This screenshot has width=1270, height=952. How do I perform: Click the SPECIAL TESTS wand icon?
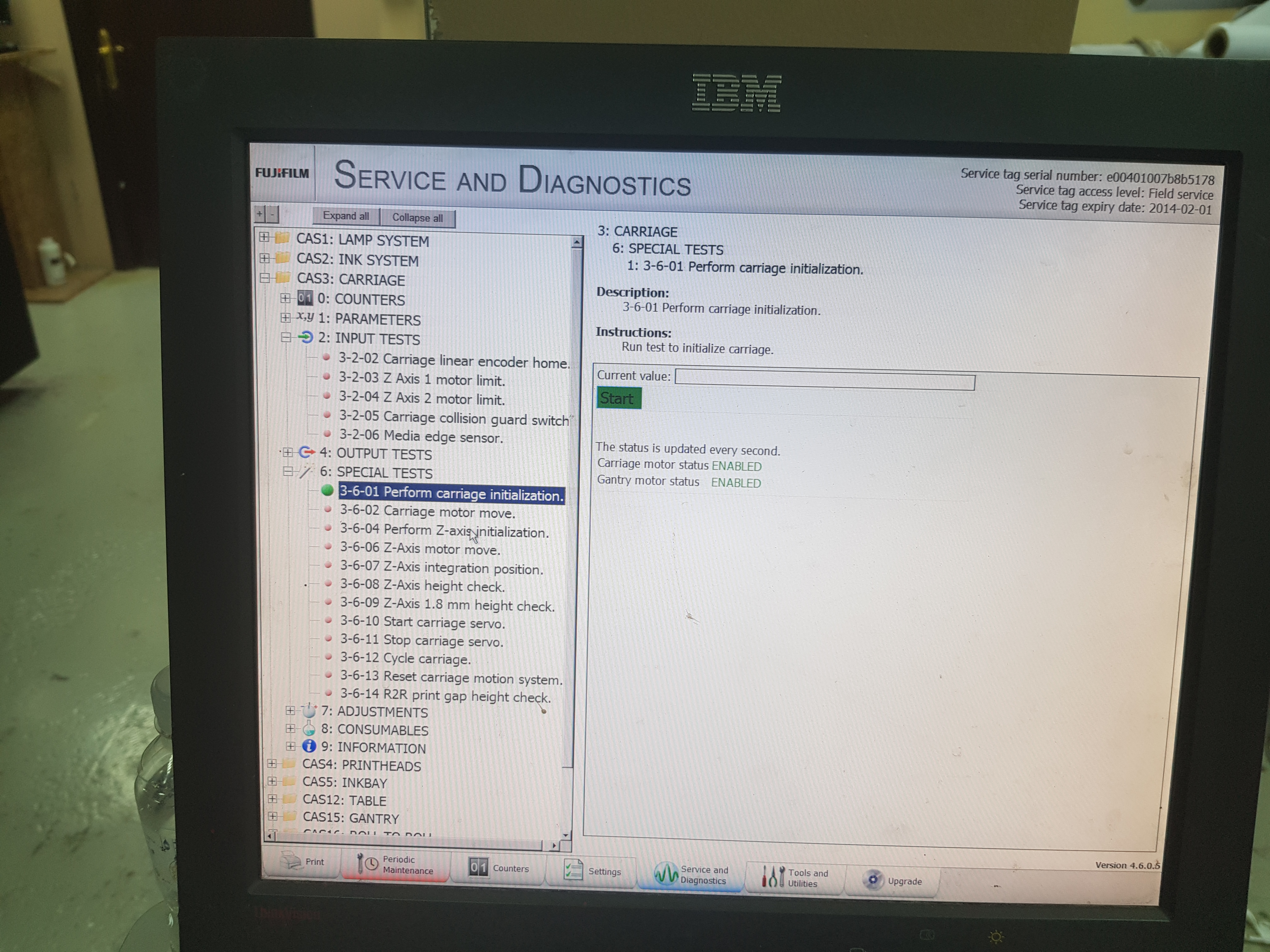[306, 472]
